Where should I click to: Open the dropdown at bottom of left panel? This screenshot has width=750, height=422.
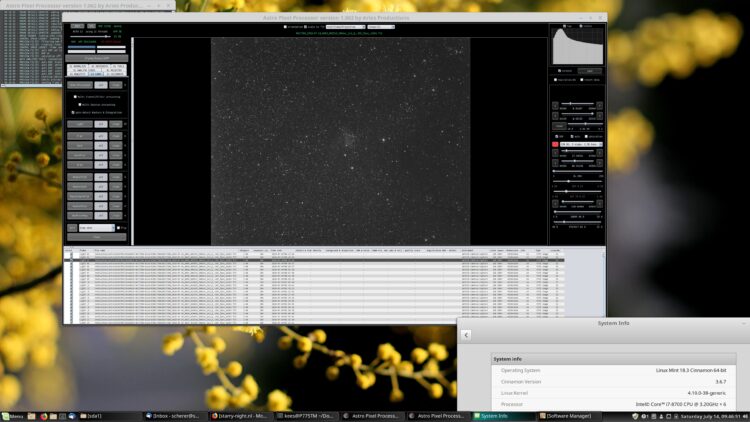click(97, 228)
